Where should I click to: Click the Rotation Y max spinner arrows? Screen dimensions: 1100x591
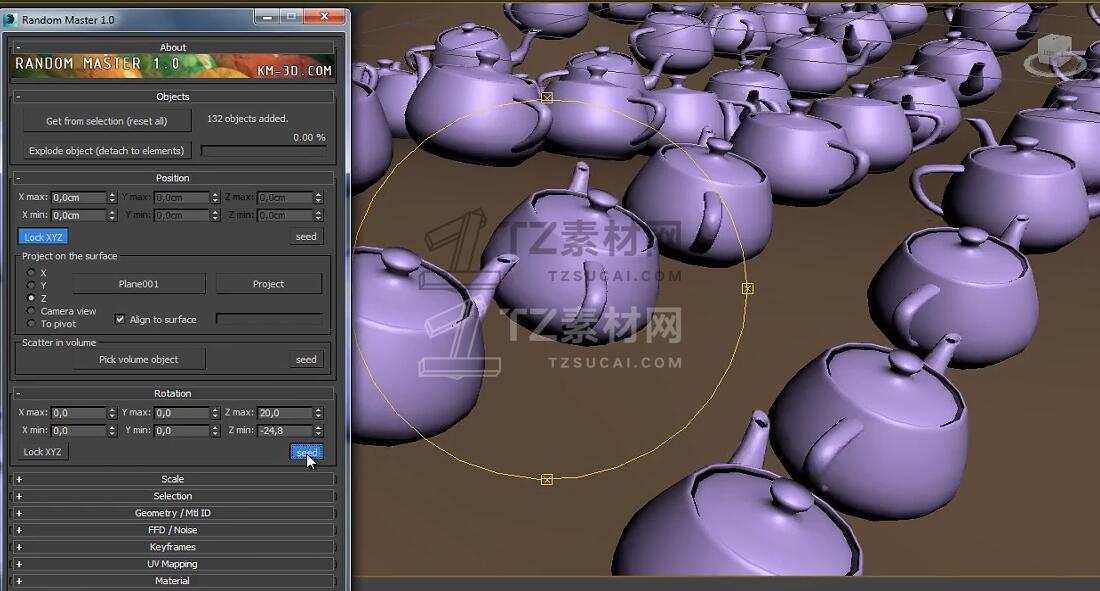[215, 413]
